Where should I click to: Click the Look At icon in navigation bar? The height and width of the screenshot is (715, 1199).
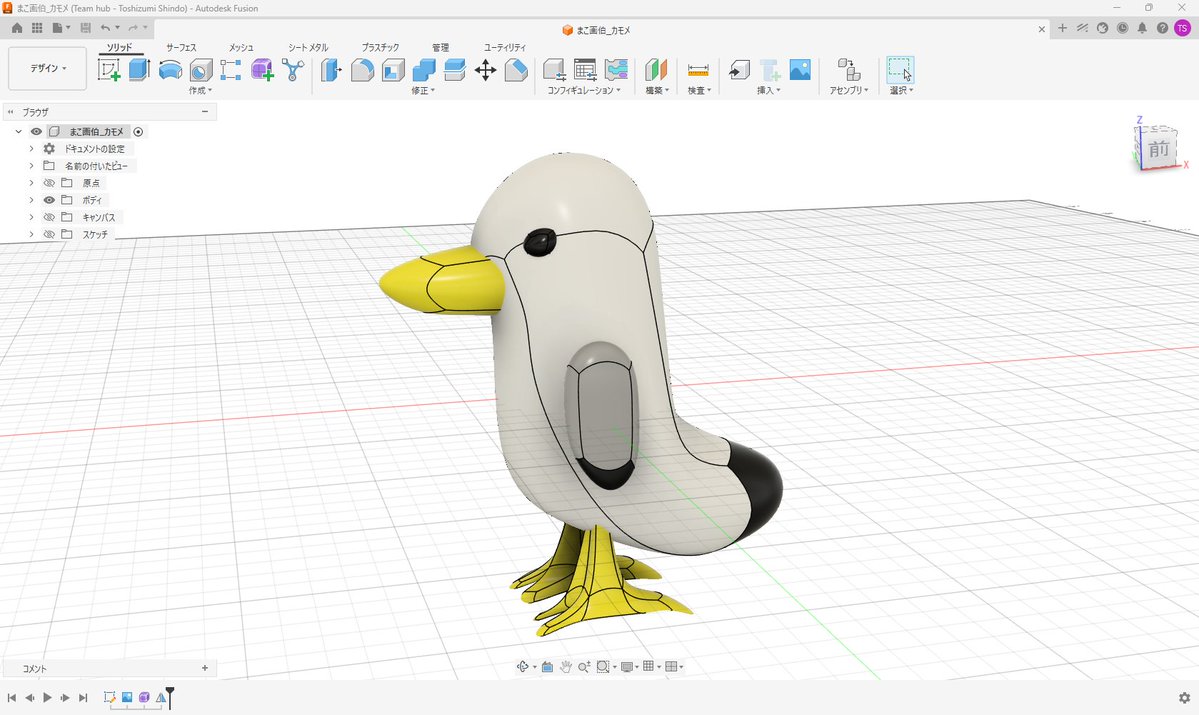(x=547, y=667)
